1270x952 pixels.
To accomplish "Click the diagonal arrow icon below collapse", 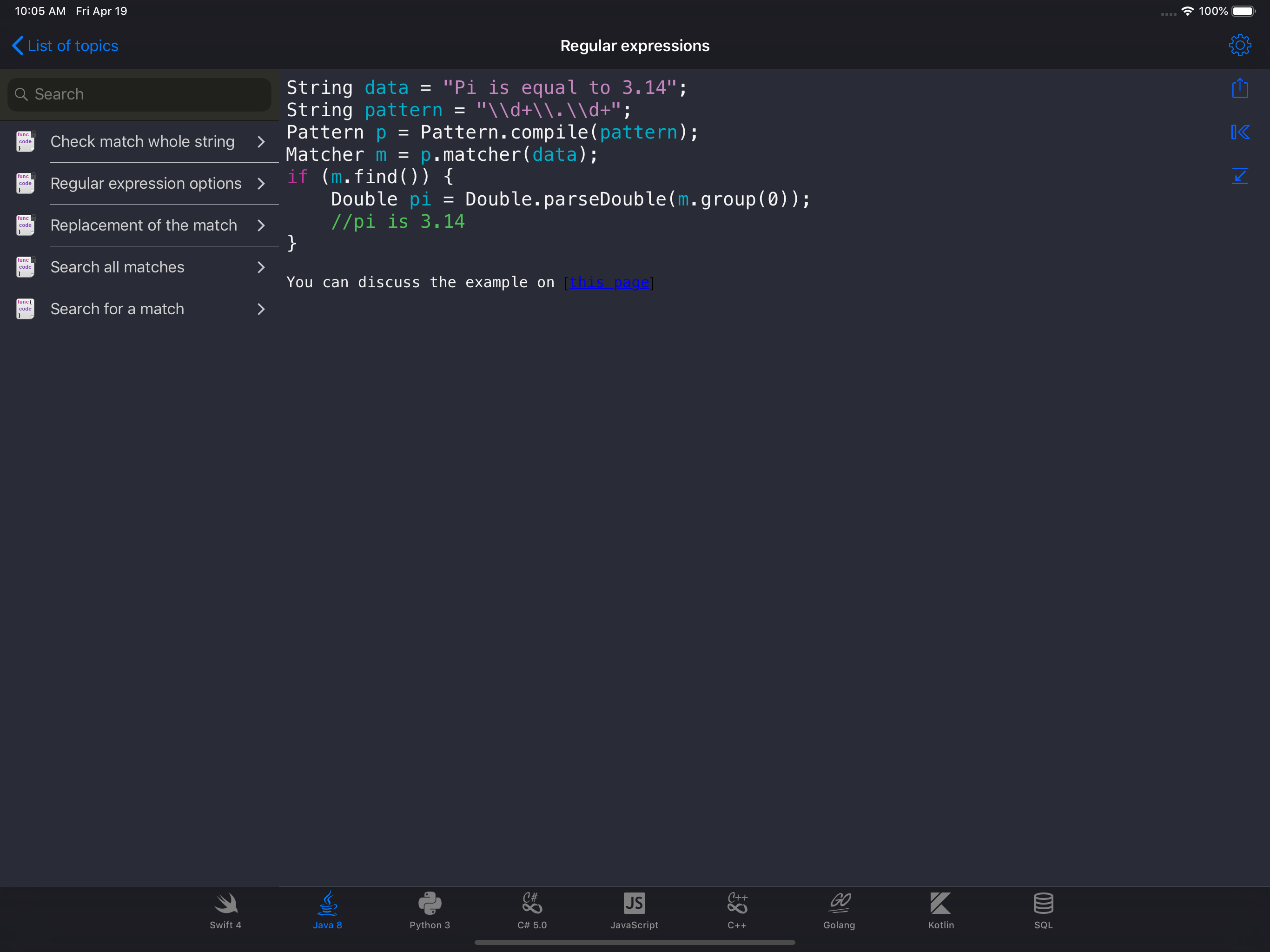I will point(1240,176).
